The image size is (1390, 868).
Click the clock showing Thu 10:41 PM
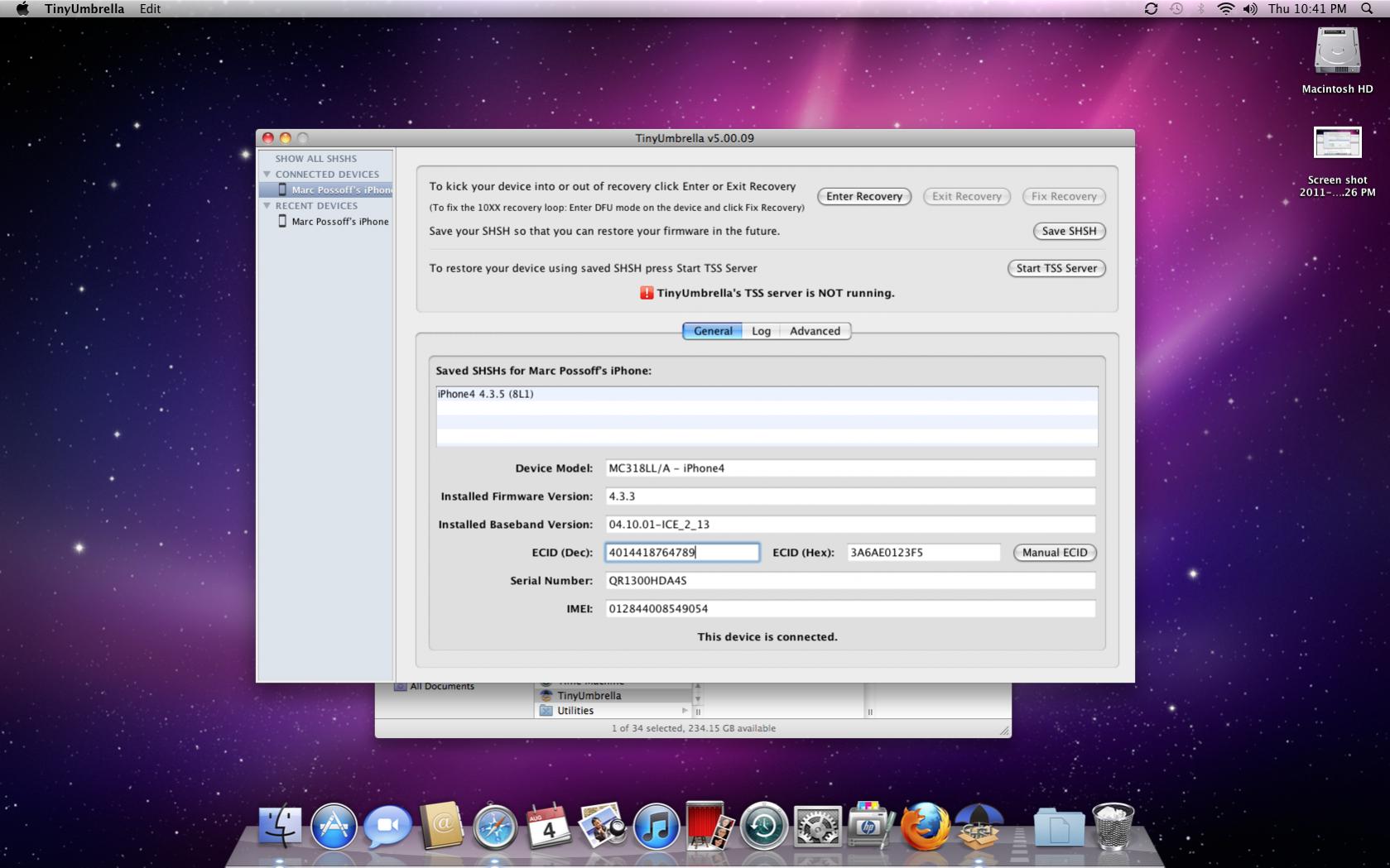coord(1307,8)
